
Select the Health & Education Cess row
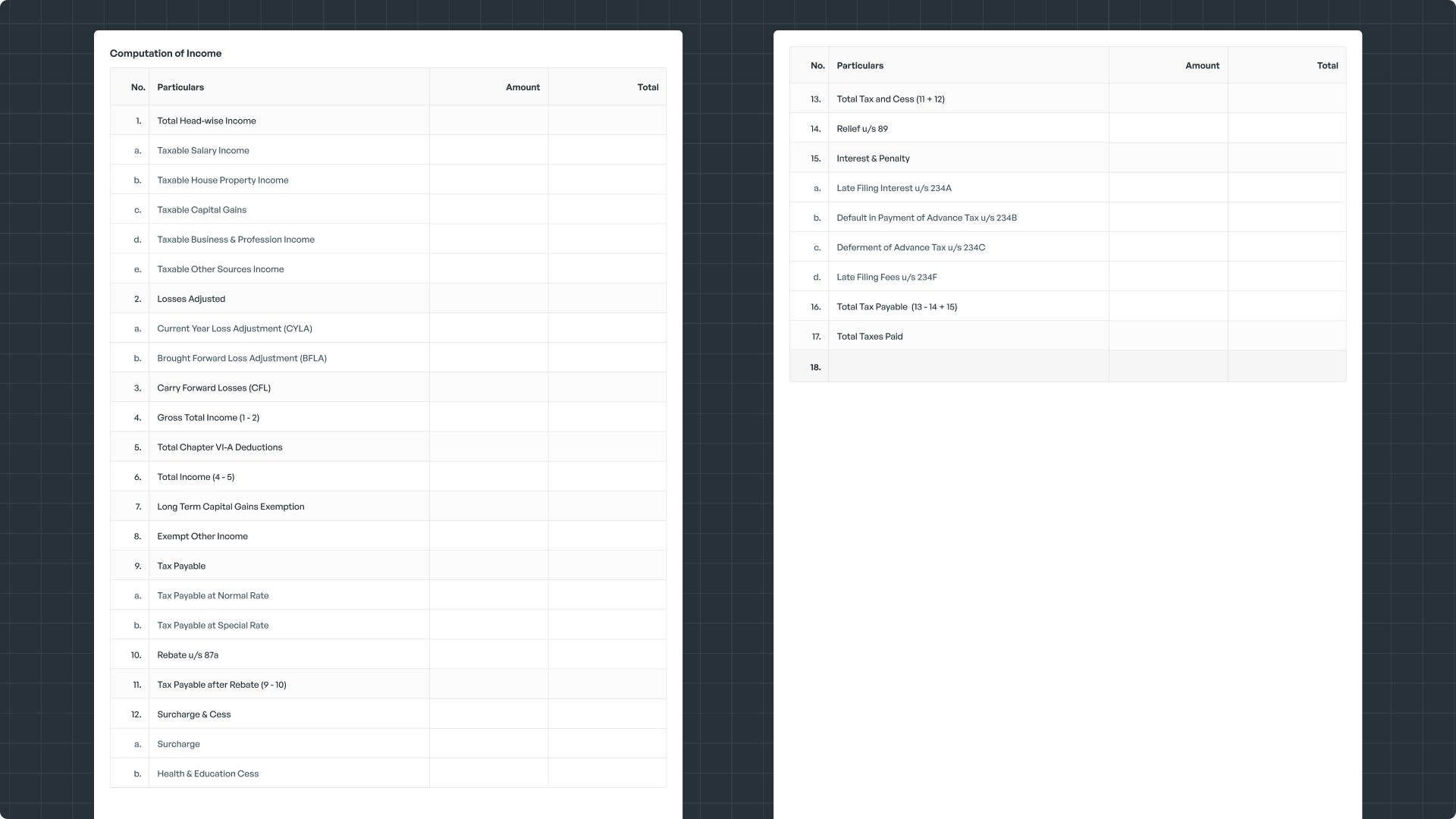click(x=208, y=773)
